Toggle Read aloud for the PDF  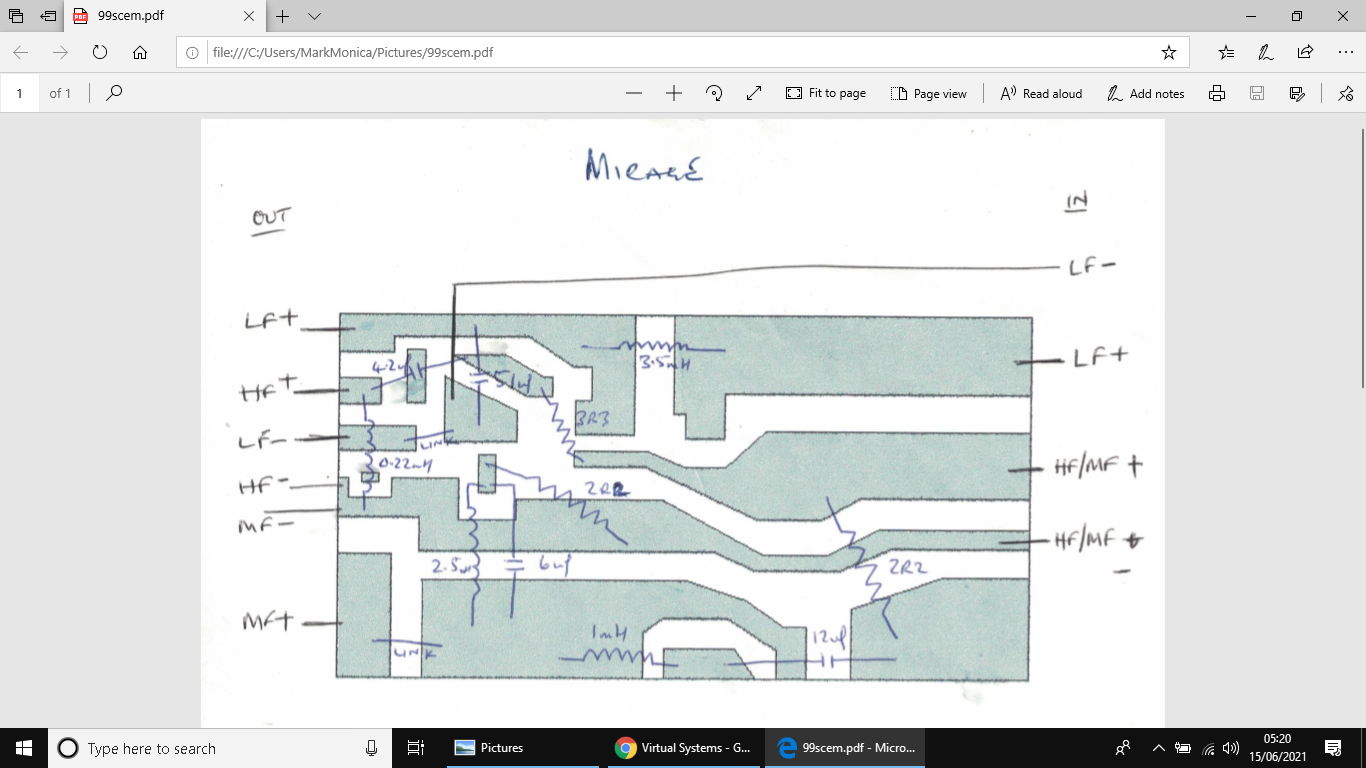pyautogui.click(x=1041, y=93)
